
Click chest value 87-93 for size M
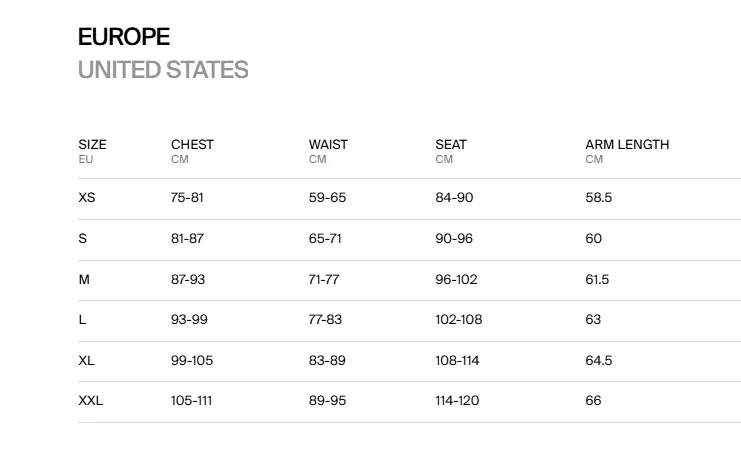click(x=188, y=279)
